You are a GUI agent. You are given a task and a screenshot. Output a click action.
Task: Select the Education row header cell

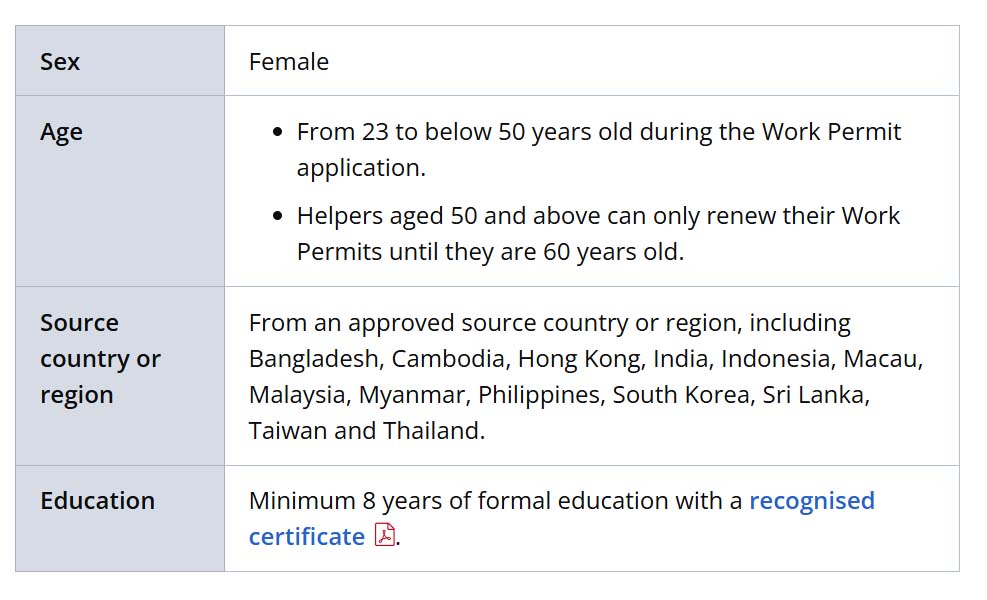point(120,518)
